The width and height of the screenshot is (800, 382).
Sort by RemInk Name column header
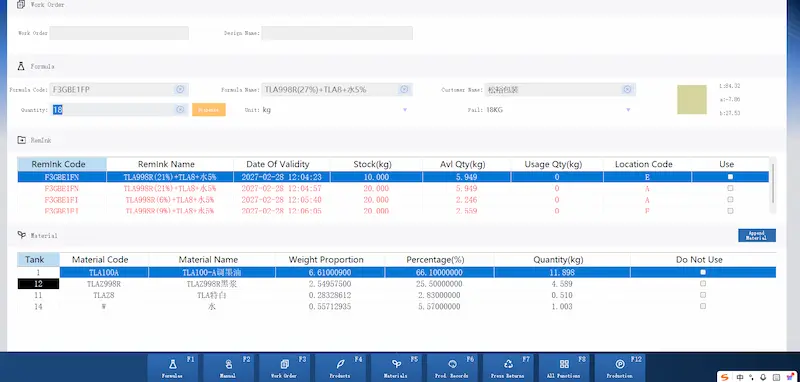click(169, 164)
